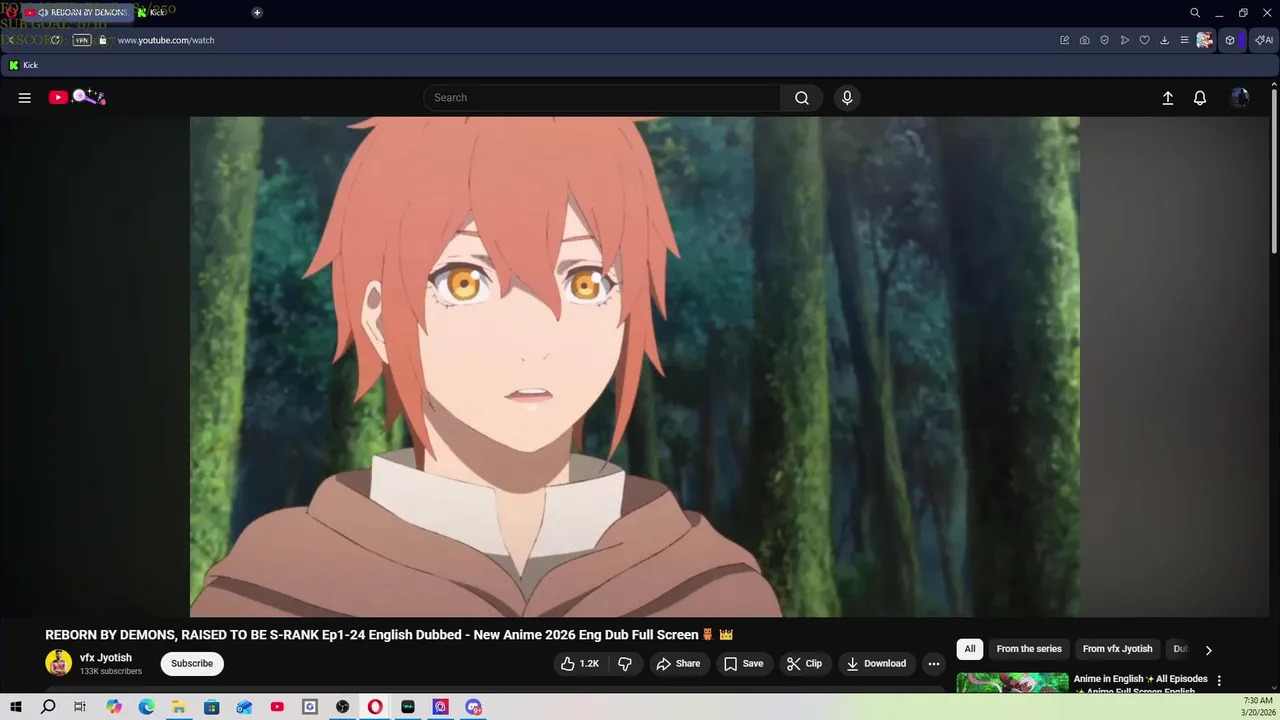Open the send/flow arrow icon
This screenshot has height=720, width=1280.
(1125, 40)
